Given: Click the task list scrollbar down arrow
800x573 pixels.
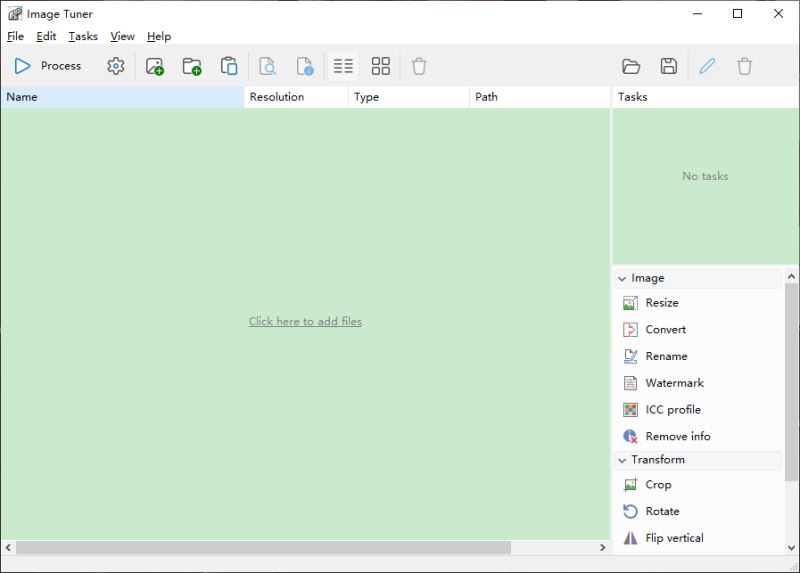Looking at the screenshot, I should [791, 548].
